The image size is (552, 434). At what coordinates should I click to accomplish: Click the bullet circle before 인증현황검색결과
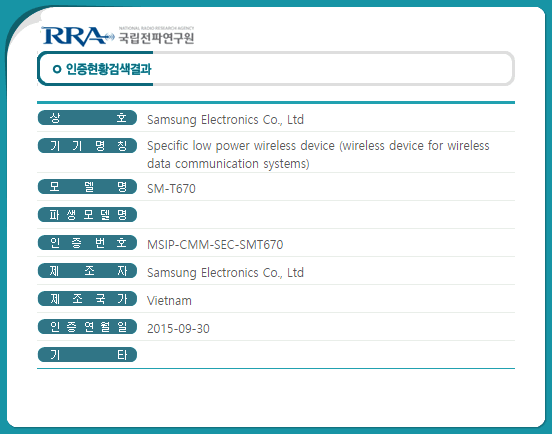(x=57, y=69)
